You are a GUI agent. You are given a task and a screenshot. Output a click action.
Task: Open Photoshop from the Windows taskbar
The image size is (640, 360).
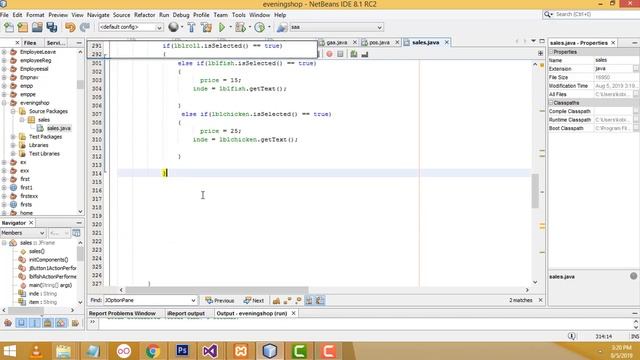click(x=182, y=351)
